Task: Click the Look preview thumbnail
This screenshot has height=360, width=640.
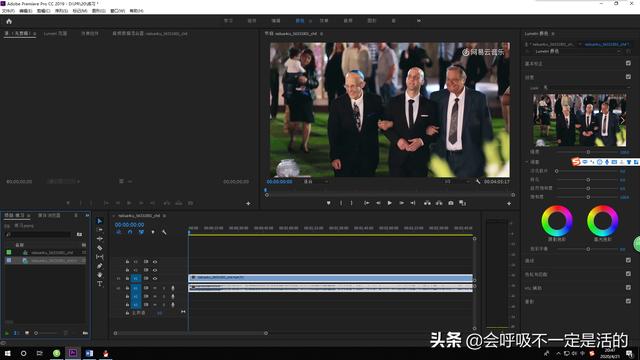Action: click(580, 120)
